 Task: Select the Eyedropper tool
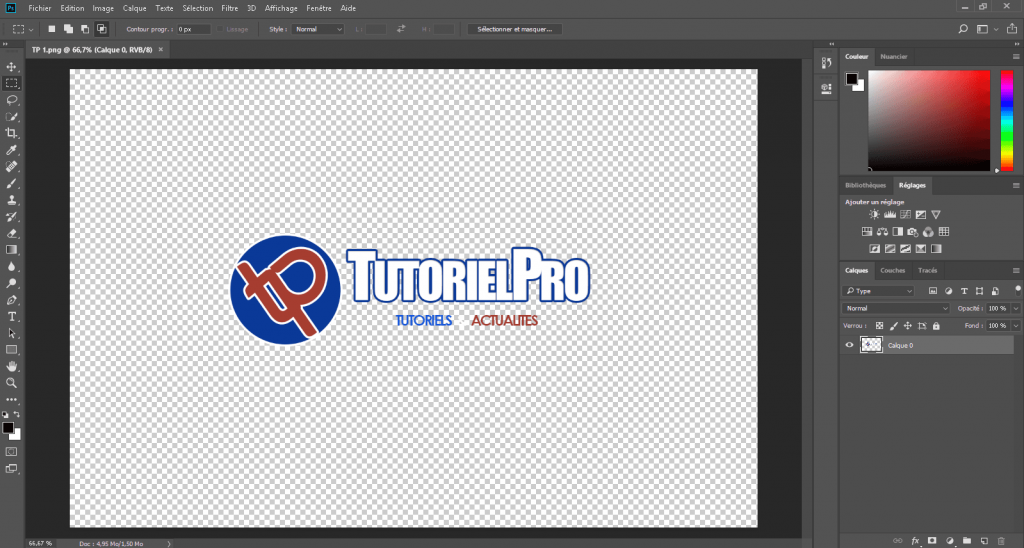click(x=11, y=150)
